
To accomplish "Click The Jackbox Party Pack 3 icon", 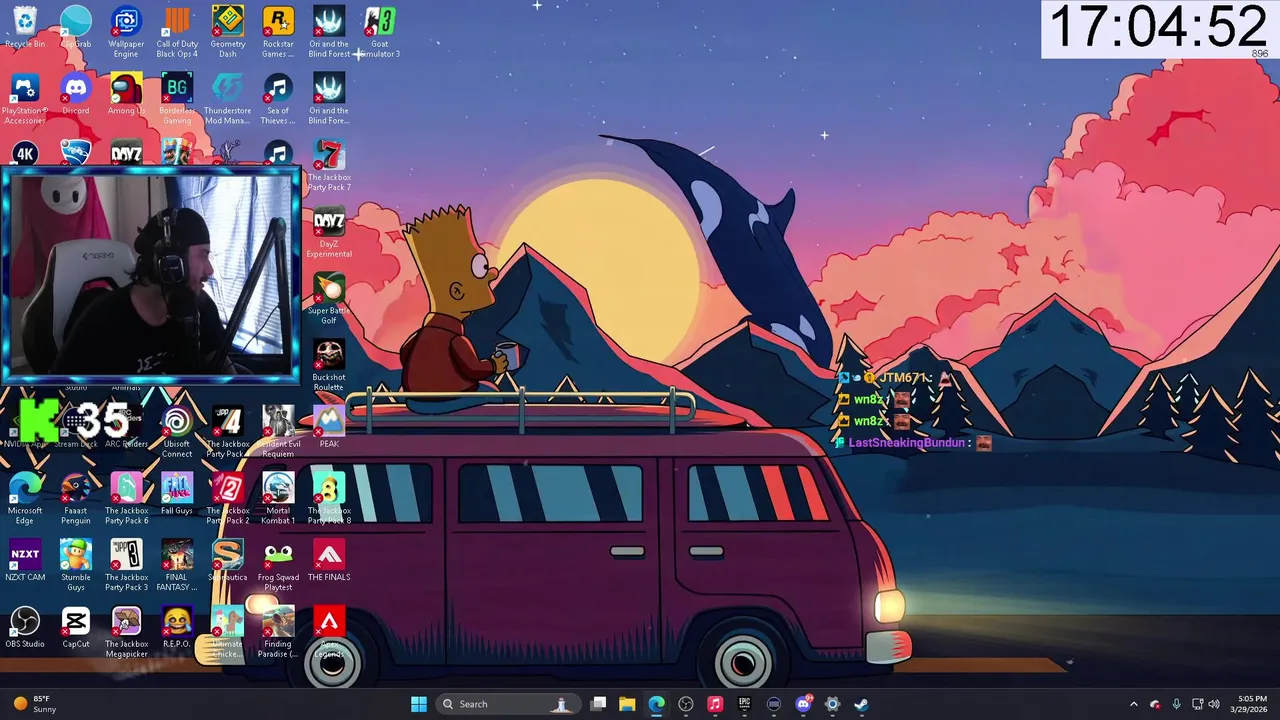I will (126, 566).
